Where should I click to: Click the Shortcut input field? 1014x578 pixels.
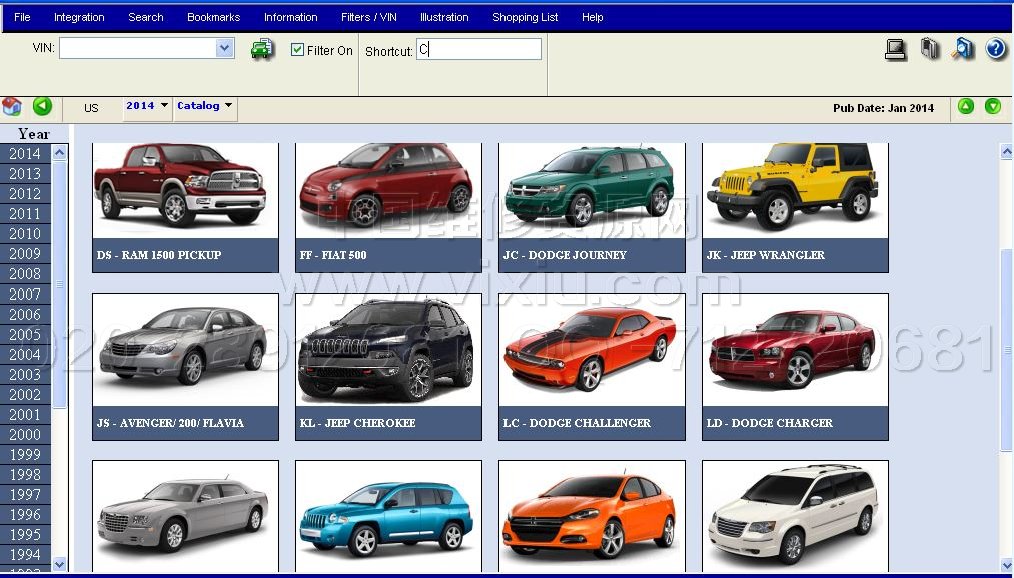coord(479,49)
